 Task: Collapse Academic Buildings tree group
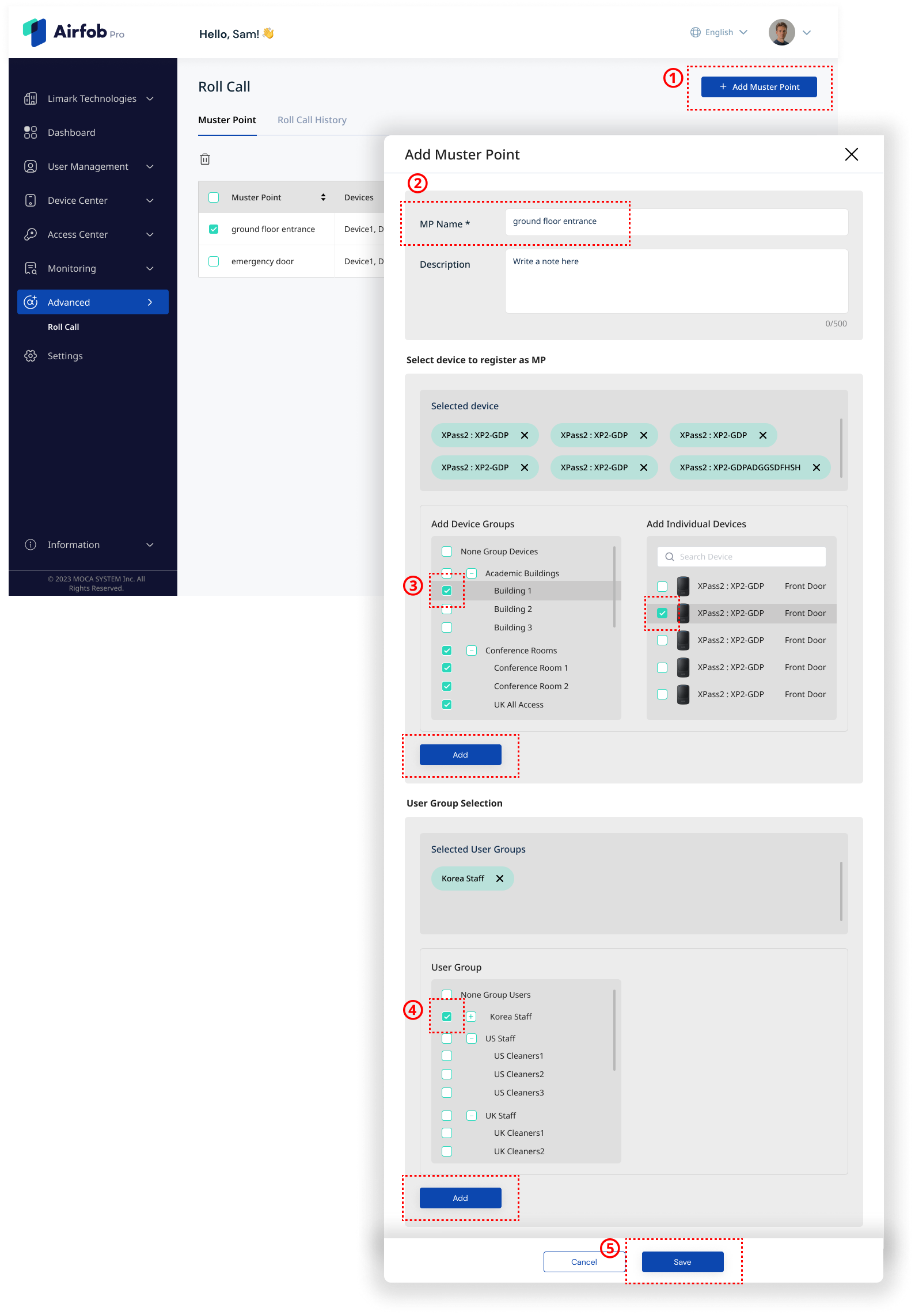472,573
